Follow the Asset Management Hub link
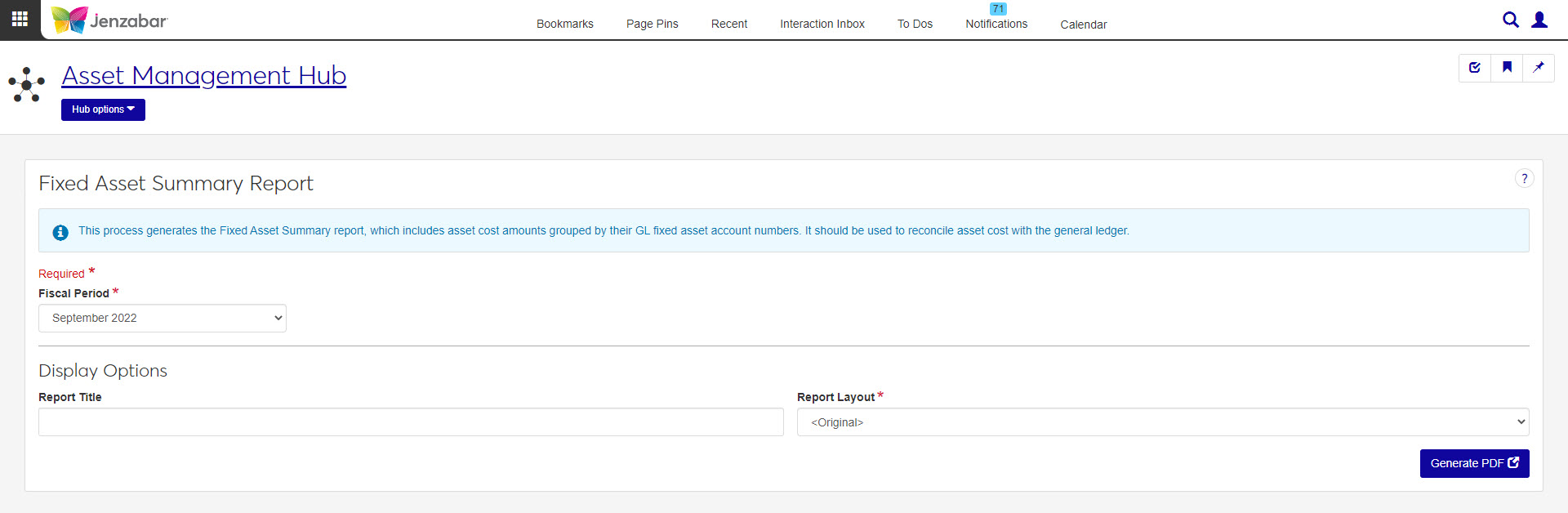 pyautogui.click(x=204, y=75)
